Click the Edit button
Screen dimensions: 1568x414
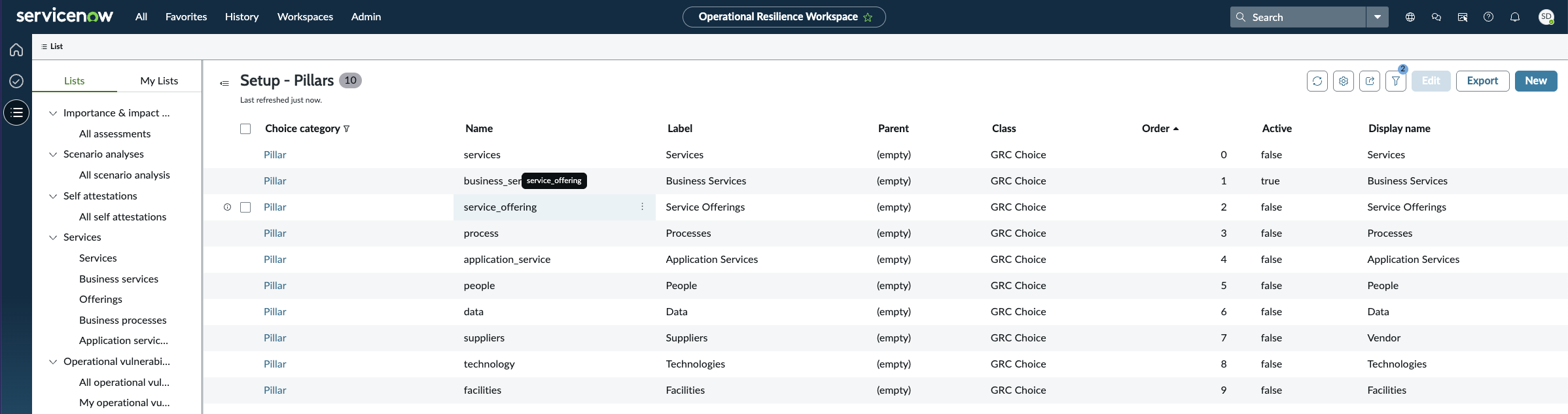(x=1431, y=81)
